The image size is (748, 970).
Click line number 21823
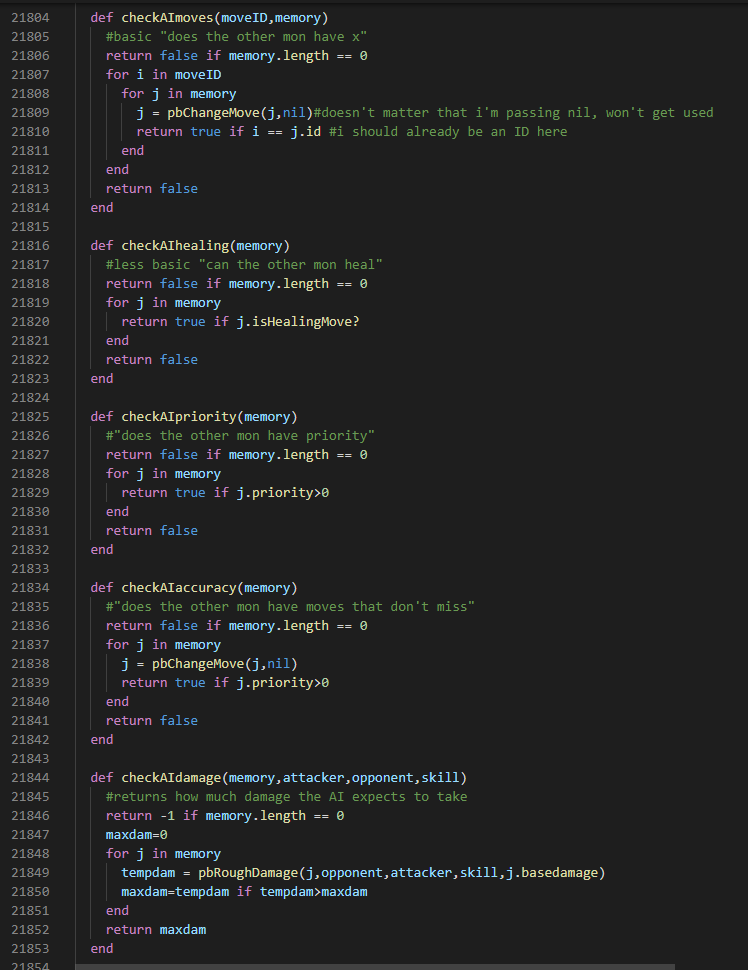pyautogui.click(x=30, y=379)
